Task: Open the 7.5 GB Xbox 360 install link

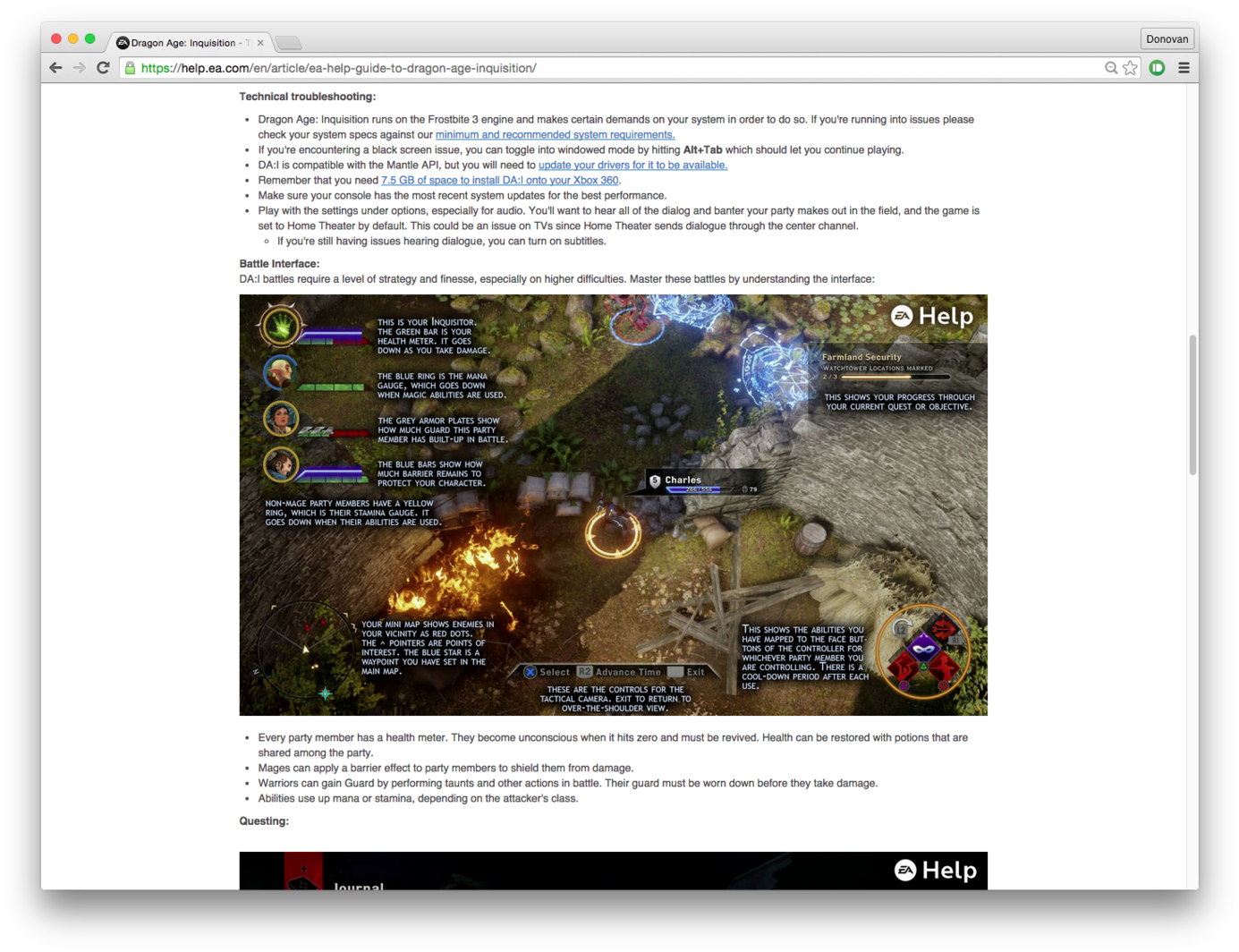Action: (x=500, y=181)
